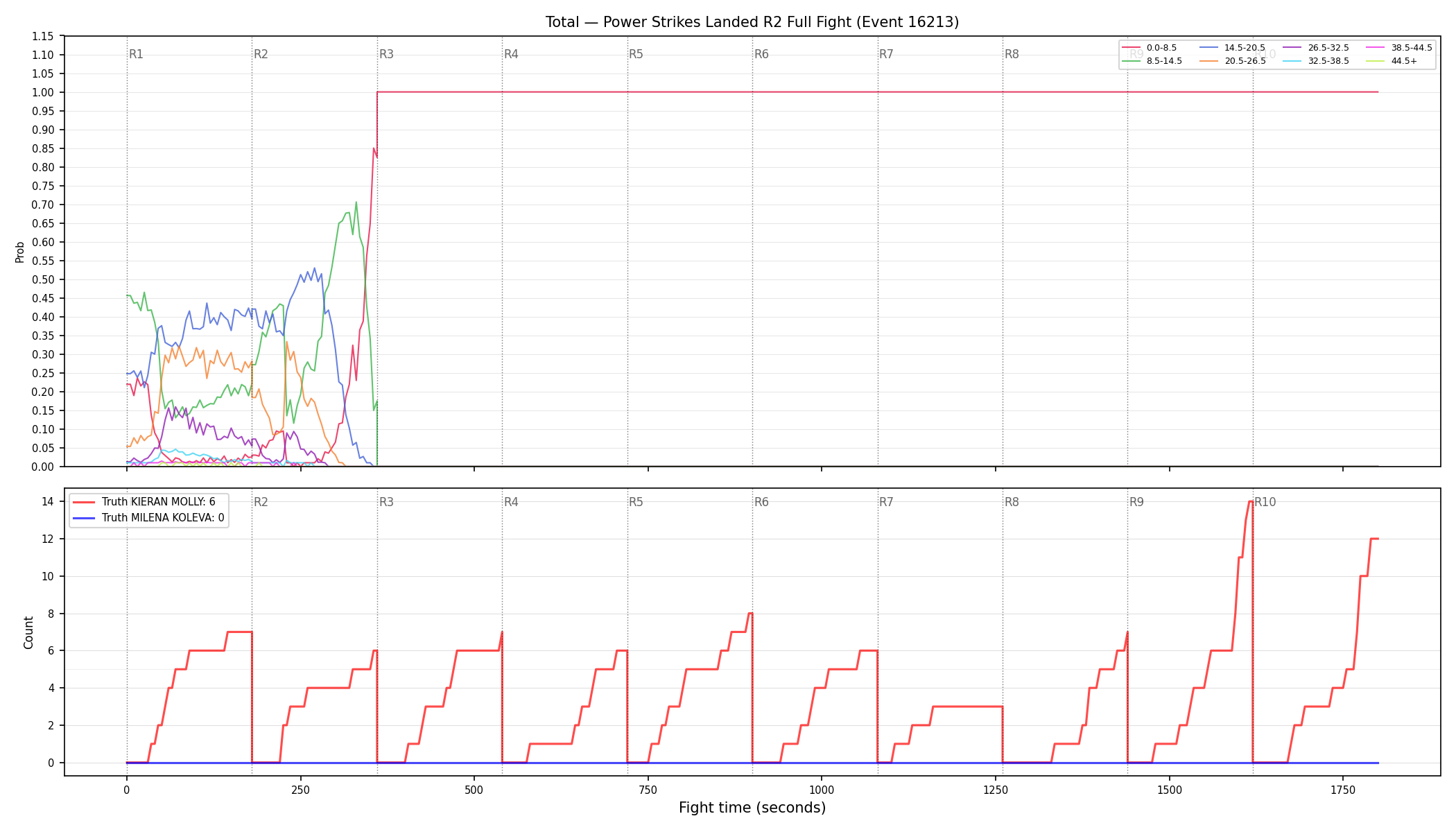
Task: Click the Fight time (seconds) axis label
Action: pos(752,808)
